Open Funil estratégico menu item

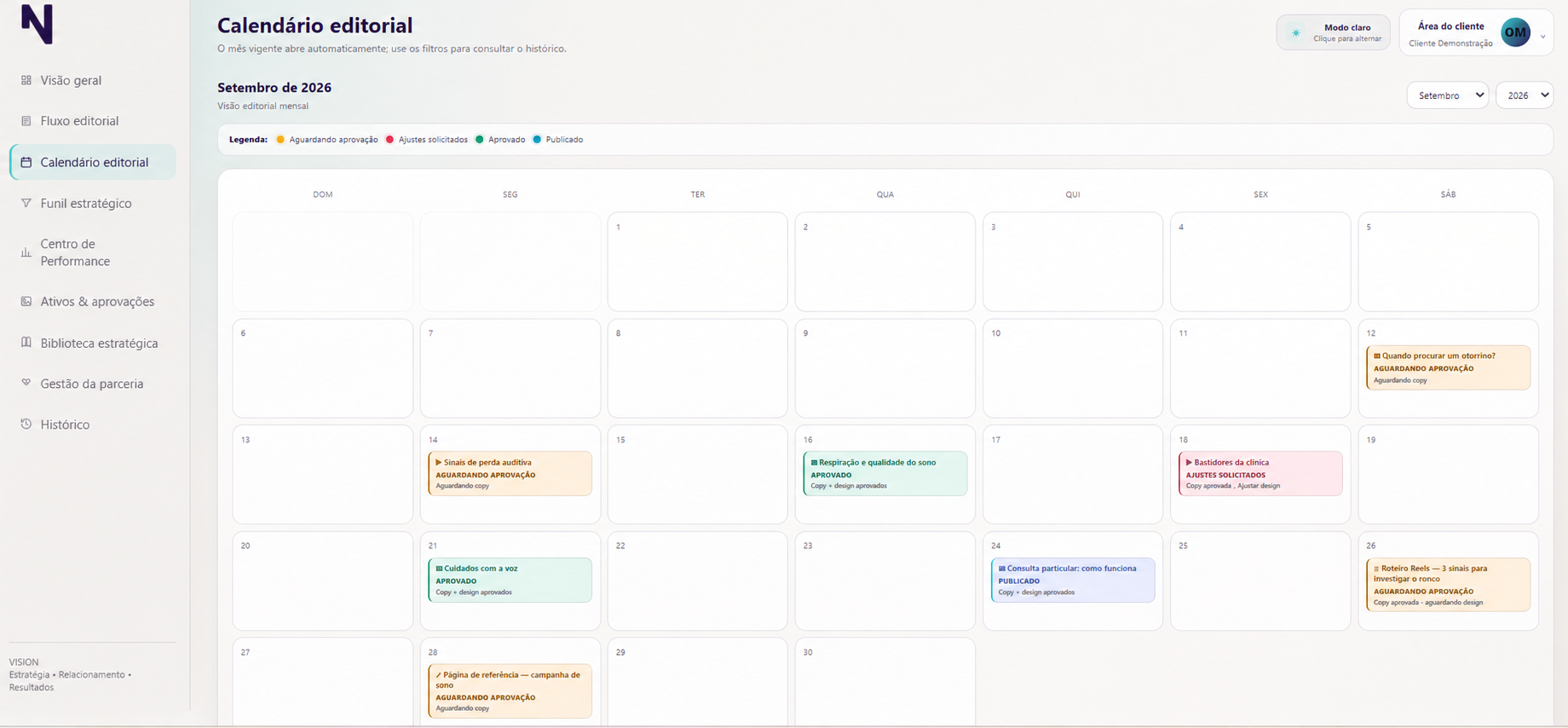pyautogui.click(x=93, y=203)
